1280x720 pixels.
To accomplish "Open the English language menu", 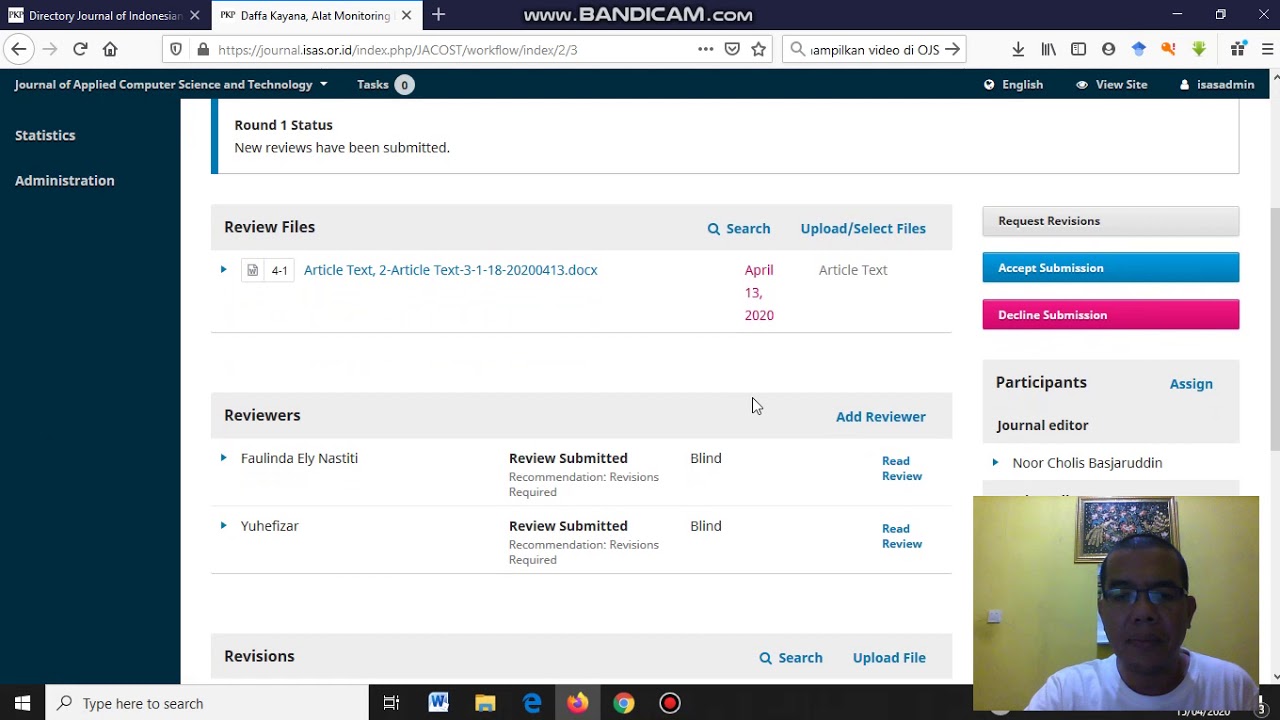I will pyautogui.click(x=1013, y=84).
